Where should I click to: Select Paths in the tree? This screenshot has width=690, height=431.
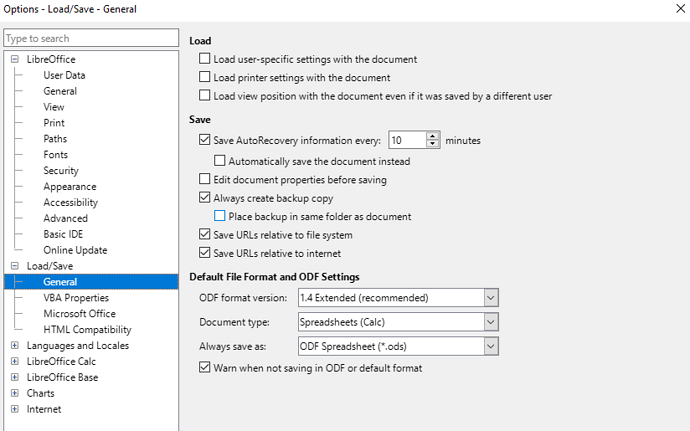(x=55, y=139)
